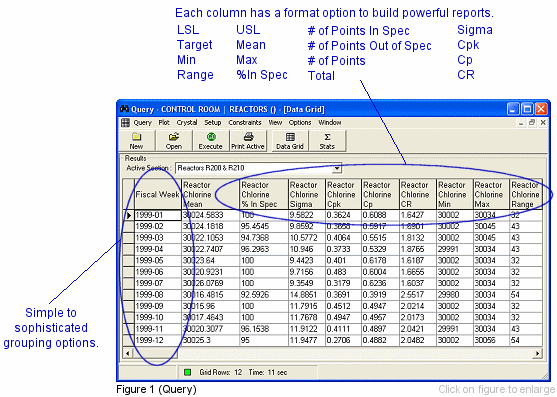
Task: Click the binoculars icon in the title bar
Action: coord(124,109)
